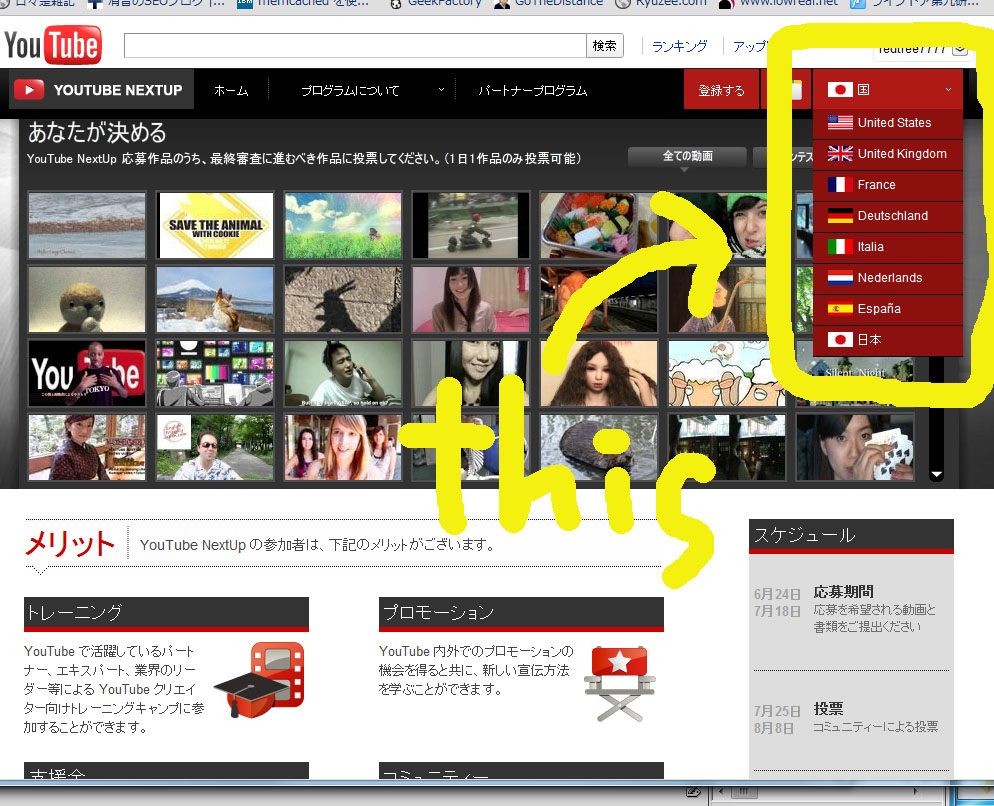Open the SAVE THE ANIMAL video thumbnail
Viewport: 994px width, 806px height.
216,225
